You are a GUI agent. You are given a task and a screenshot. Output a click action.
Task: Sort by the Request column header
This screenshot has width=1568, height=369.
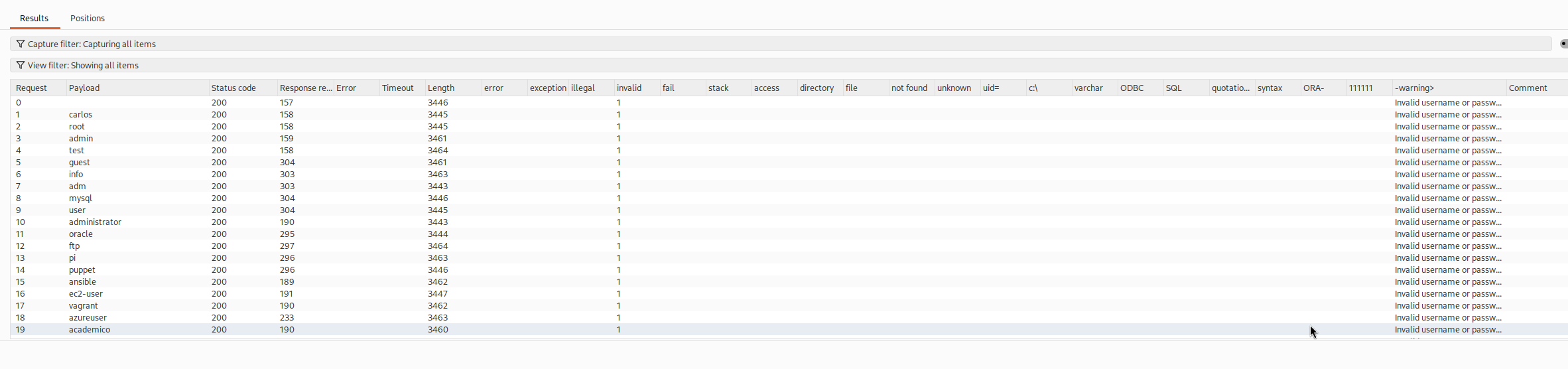point(38,88)
